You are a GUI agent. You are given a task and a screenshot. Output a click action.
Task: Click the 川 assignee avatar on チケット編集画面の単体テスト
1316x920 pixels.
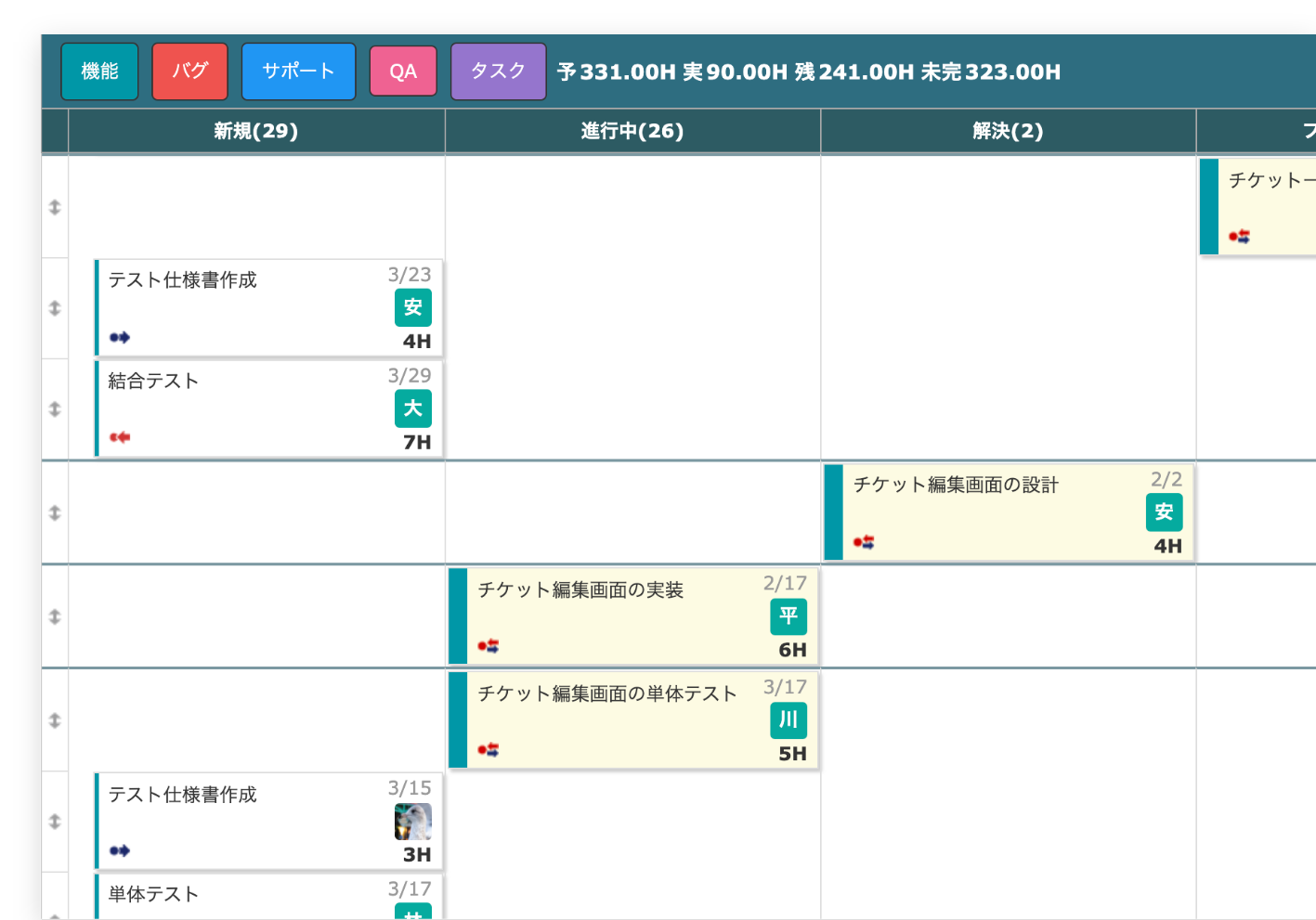tap(788, 720)
